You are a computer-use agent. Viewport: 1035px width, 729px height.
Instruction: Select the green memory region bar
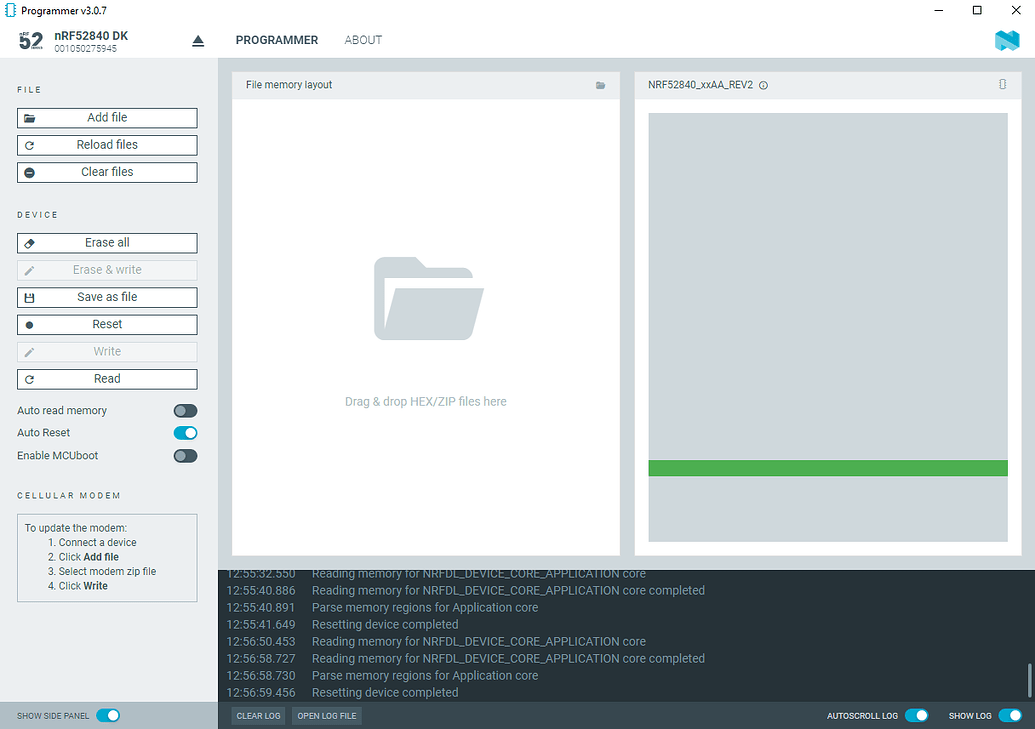tap(828, 466)
